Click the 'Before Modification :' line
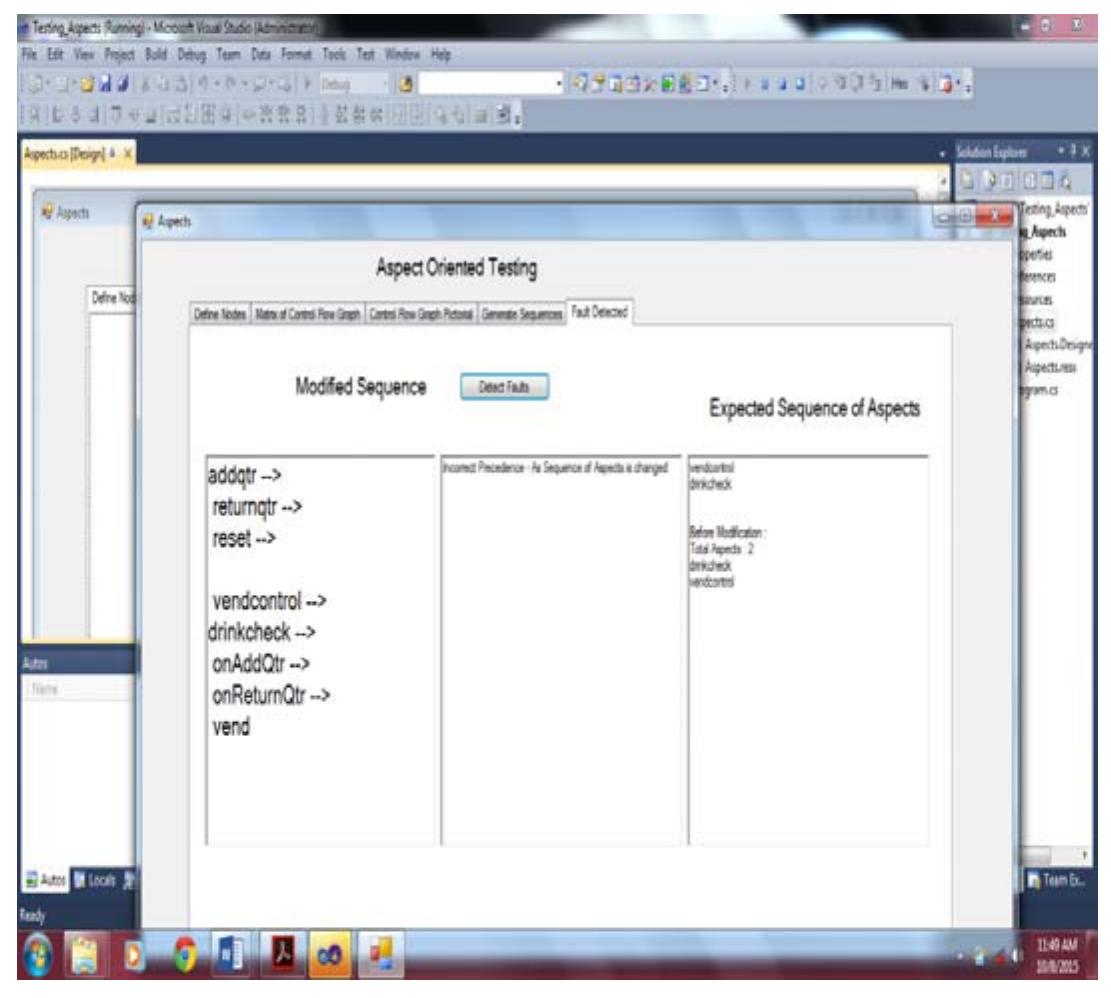Screen dimensions: 1111x998 tap(728, 532)
